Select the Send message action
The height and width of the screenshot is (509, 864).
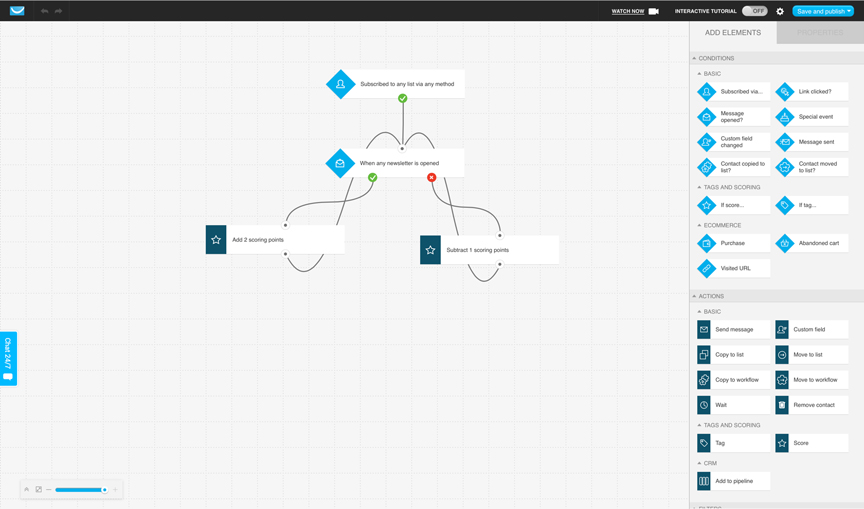coord(733,329)
